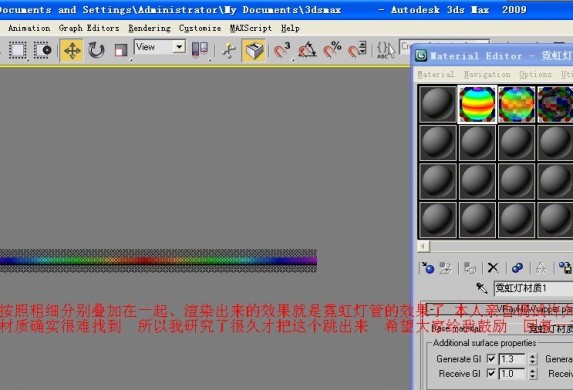Screen dimensions: 573x390
Task: Click the rectangular selection region icon
Action: point(17,50)
